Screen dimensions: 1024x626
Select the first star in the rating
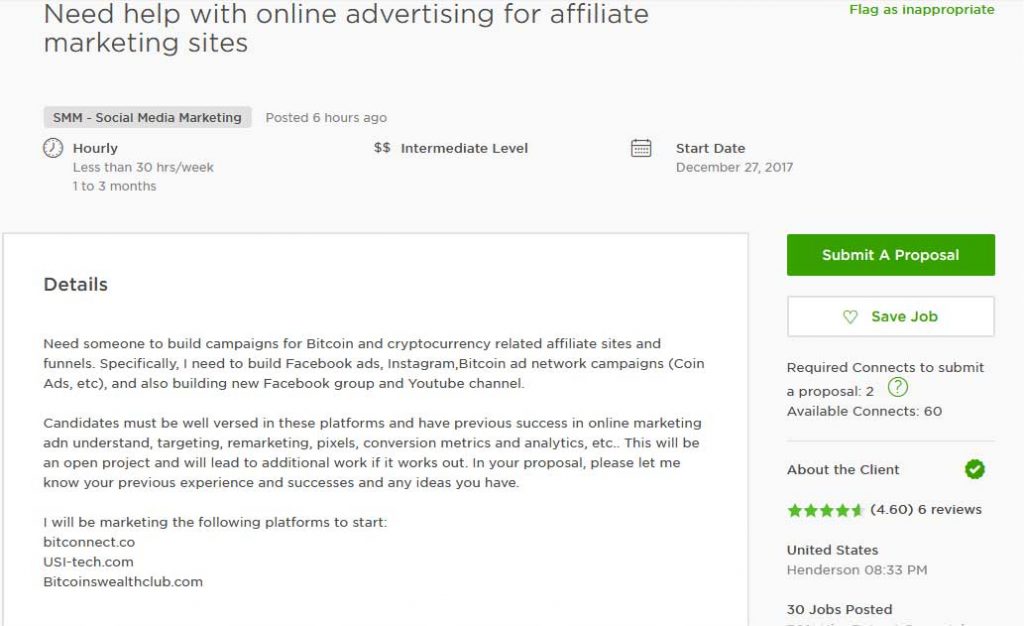click(796, 509)
